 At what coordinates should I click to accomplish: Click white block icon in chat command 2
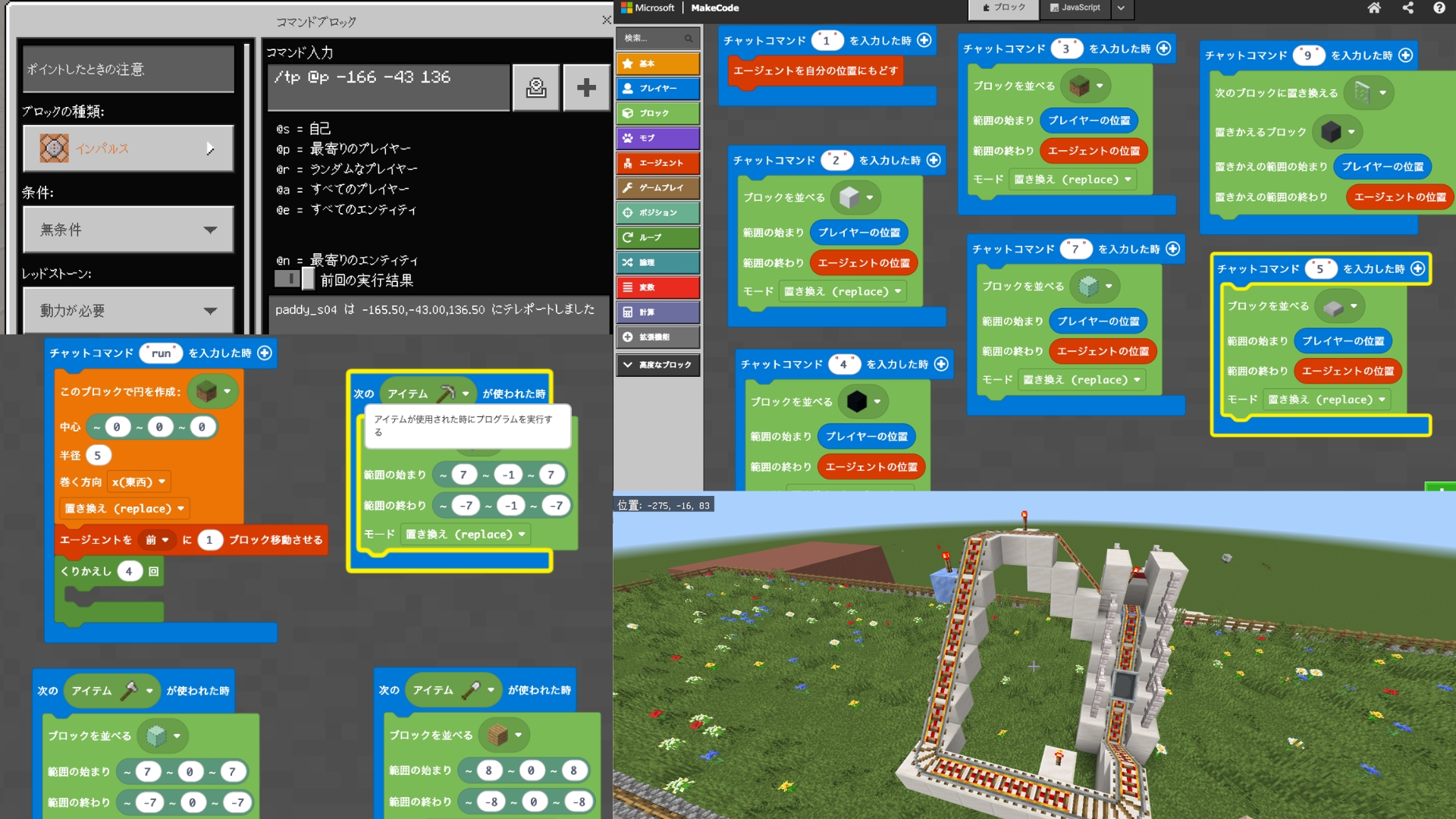tap(849, 197)
